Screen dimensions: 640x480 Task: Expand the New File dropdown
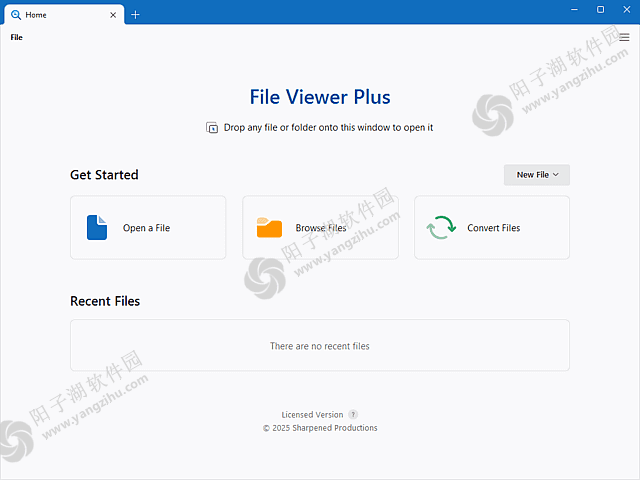(x=537, y=175)
